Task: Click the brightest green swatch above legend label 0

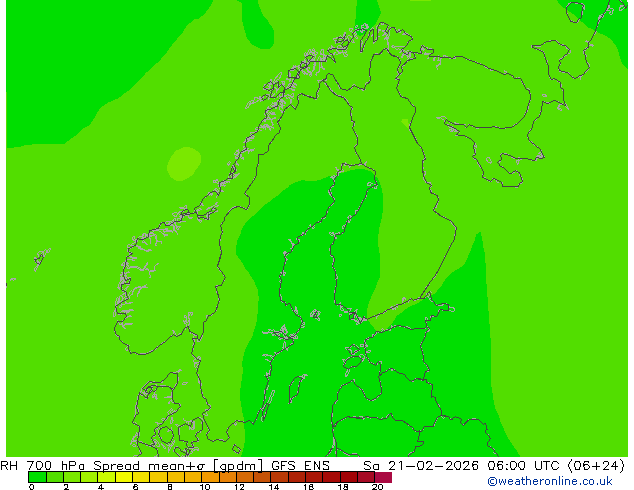Action: [37, 477]
